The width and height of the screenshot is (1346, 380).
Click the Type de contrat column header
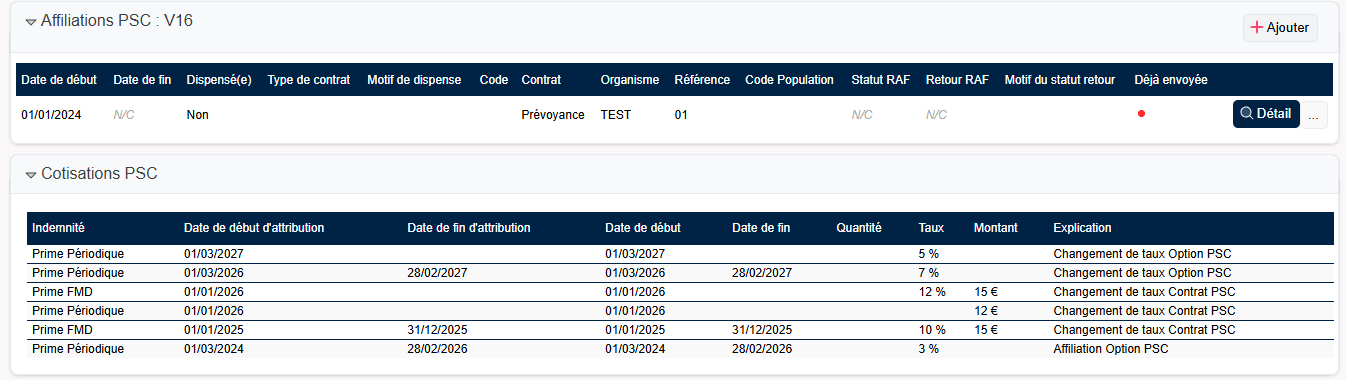coord(309,80)
